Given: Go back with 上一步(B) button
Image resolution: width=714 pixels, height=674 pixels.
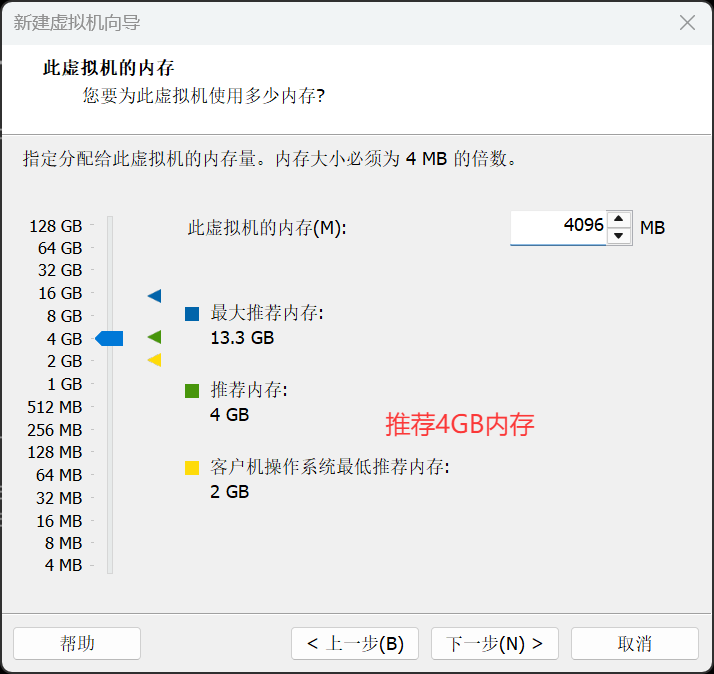Looking at the screenshot, I should click(355, 643).
